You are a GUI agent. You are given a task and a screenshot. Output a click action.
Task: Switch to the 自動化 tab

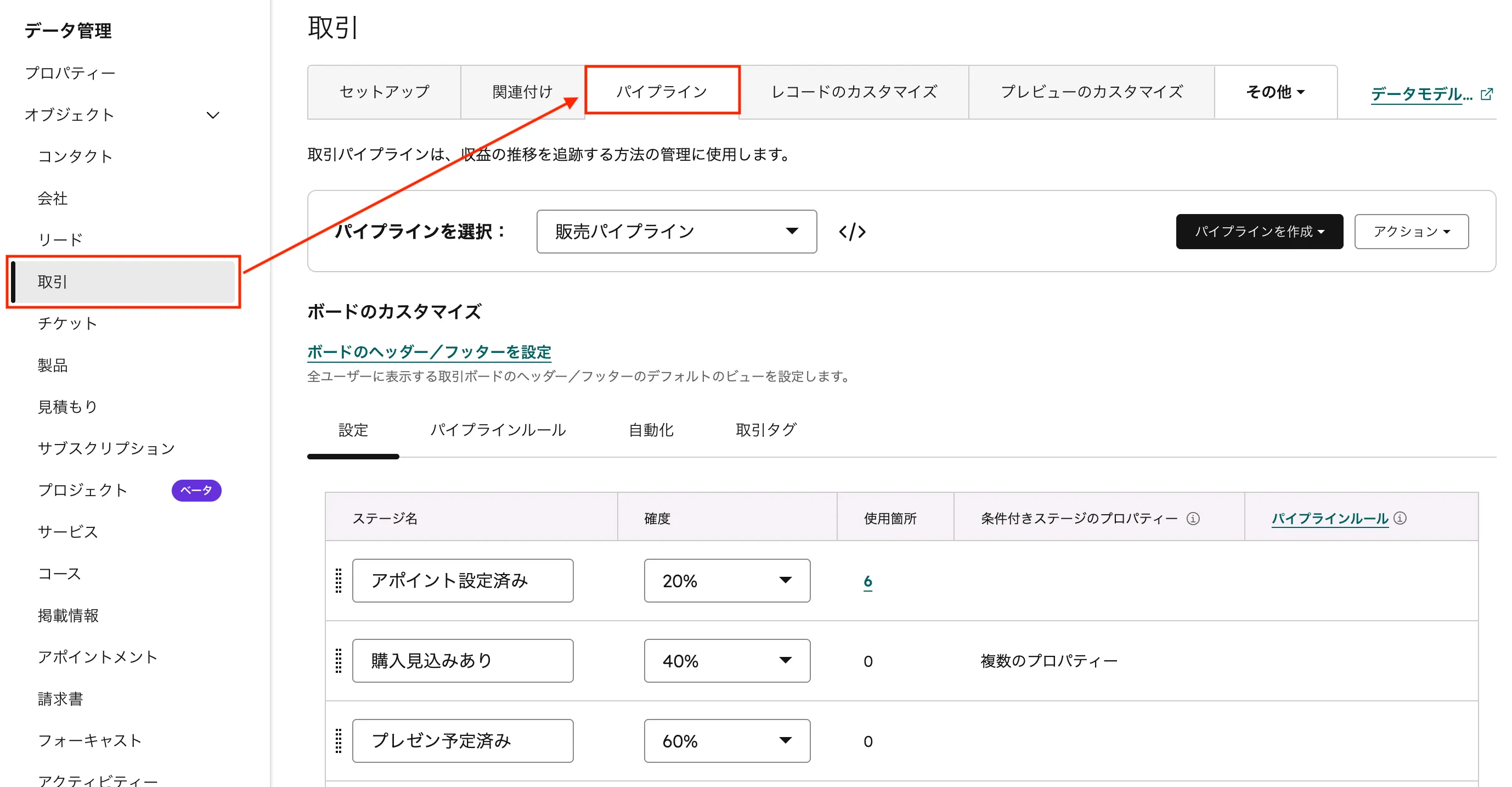point(650,430)
